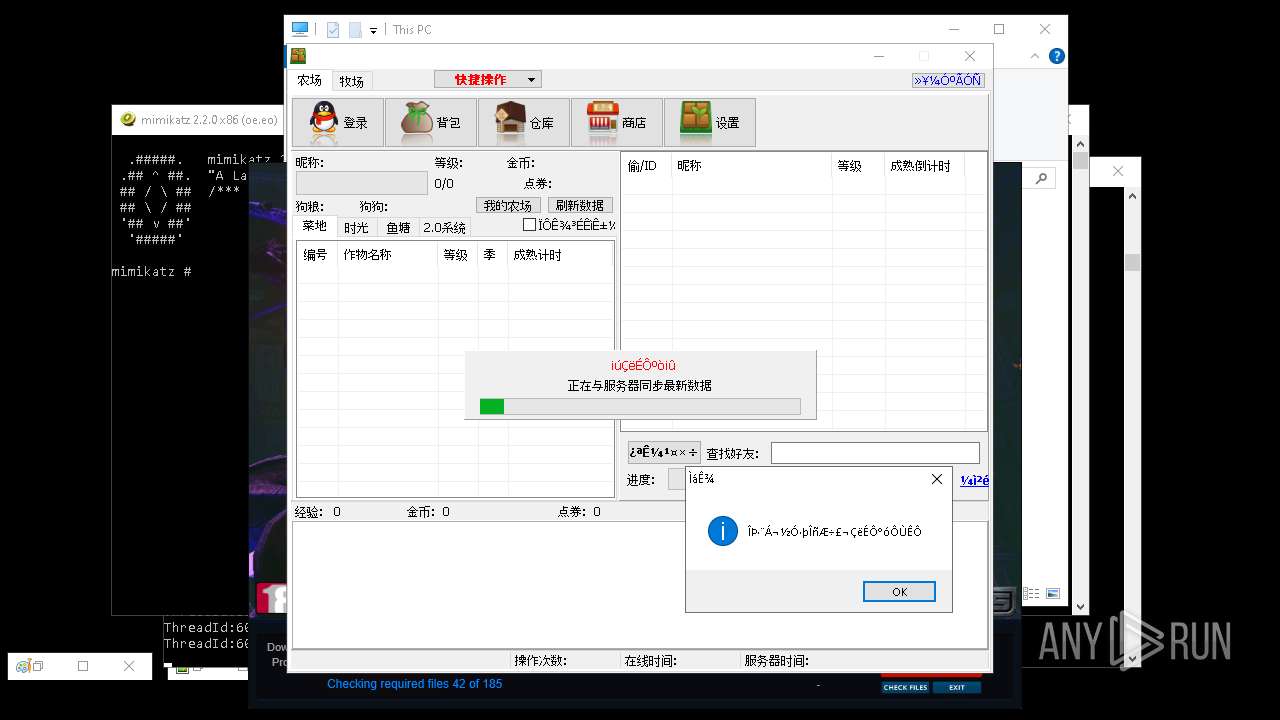Close the message dialog with X

coord(936,479)
